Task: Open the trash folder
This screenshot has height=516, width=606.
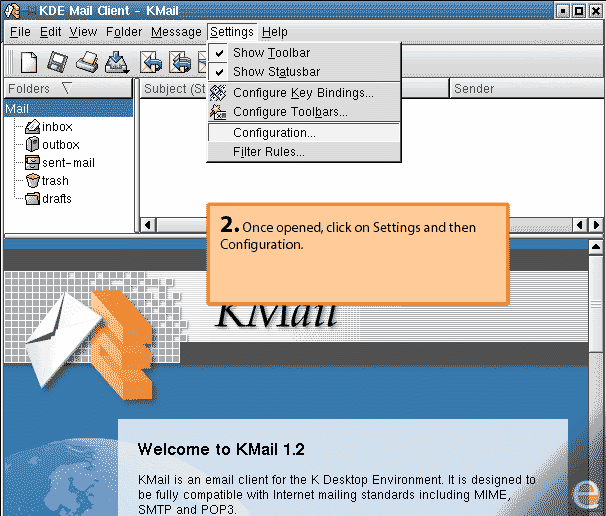Action: pyautogui.click(x=55, y=181)
